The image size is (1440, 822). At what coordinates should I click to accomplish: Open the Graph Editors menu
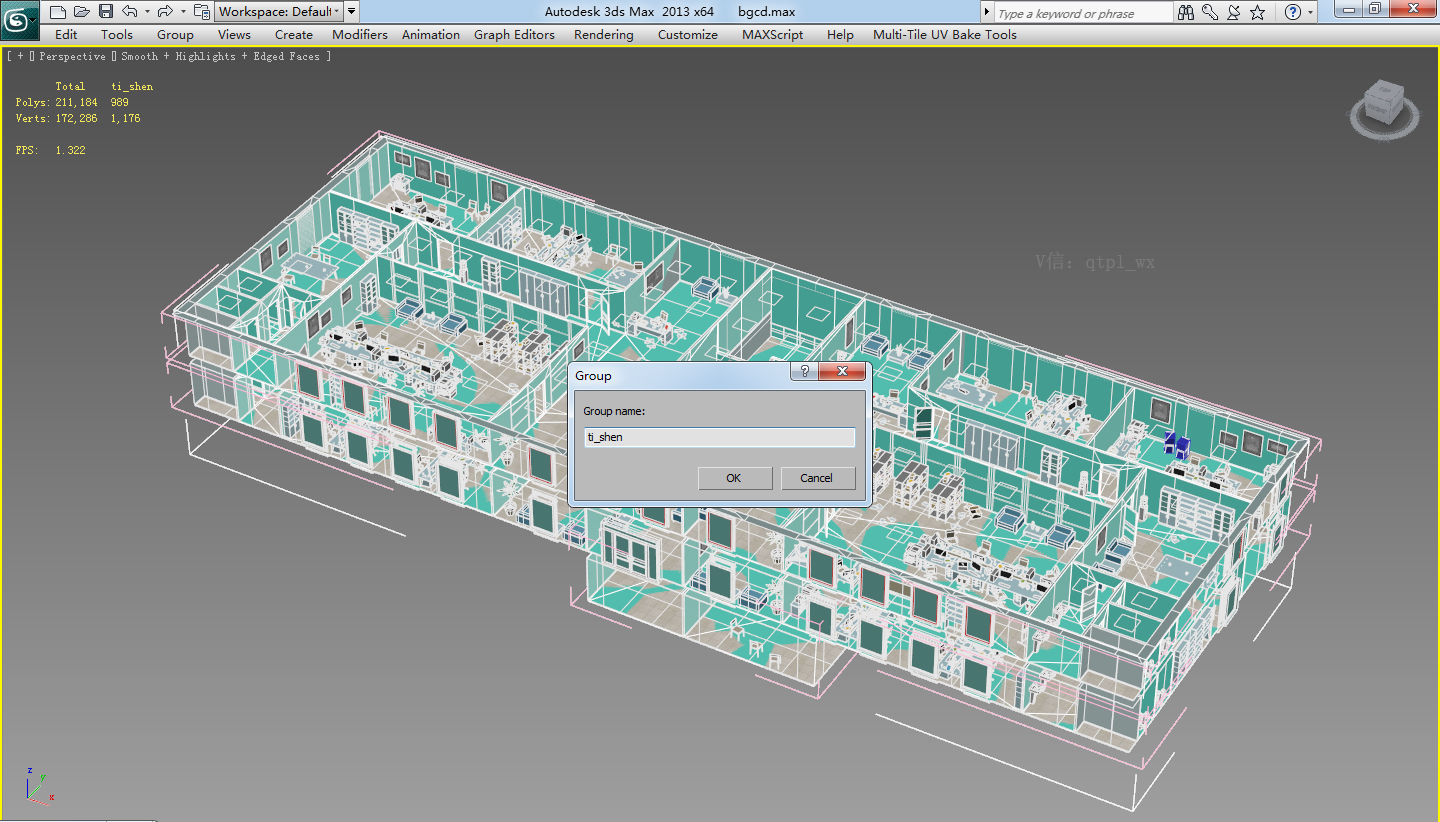(514, 34)
